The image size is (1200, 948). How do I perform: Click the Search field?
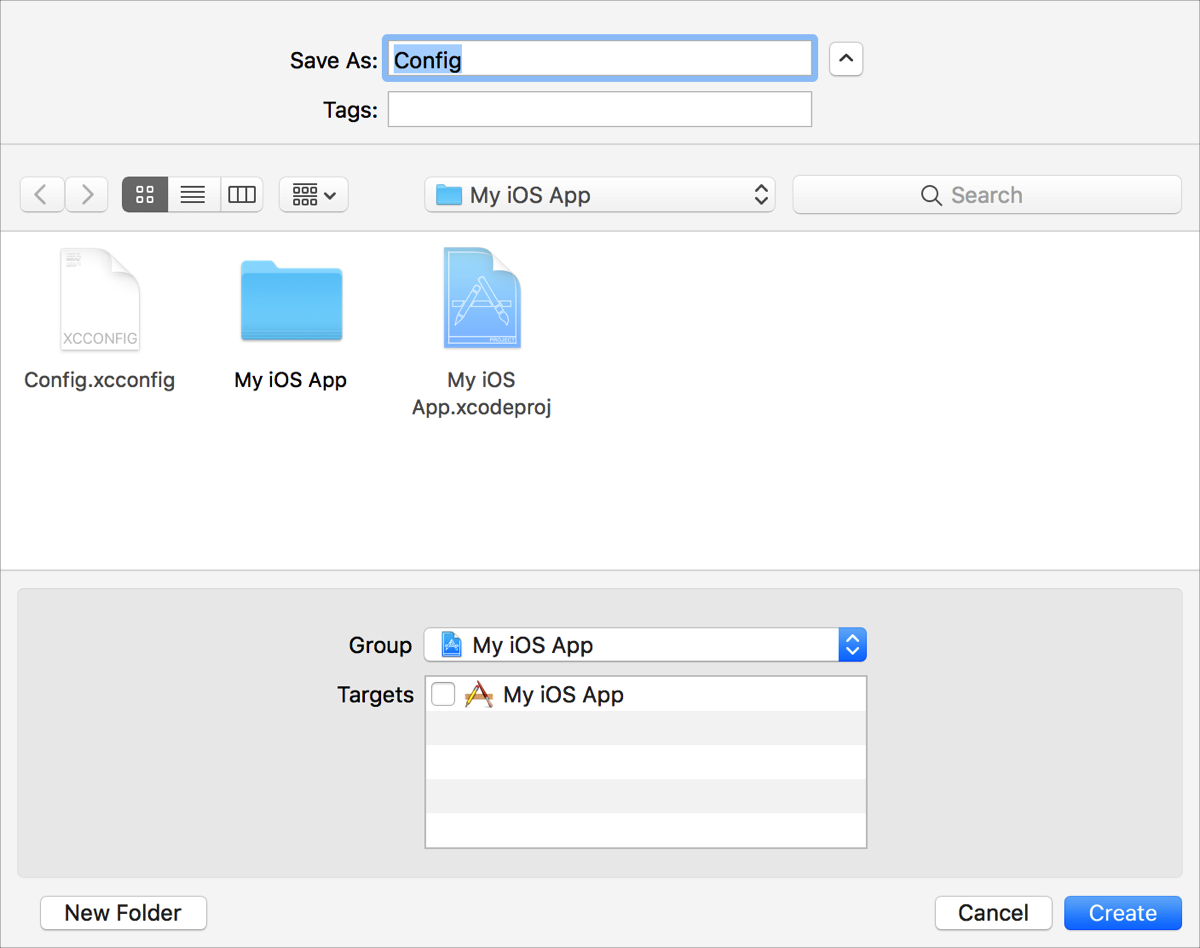(x=987, y=195)
